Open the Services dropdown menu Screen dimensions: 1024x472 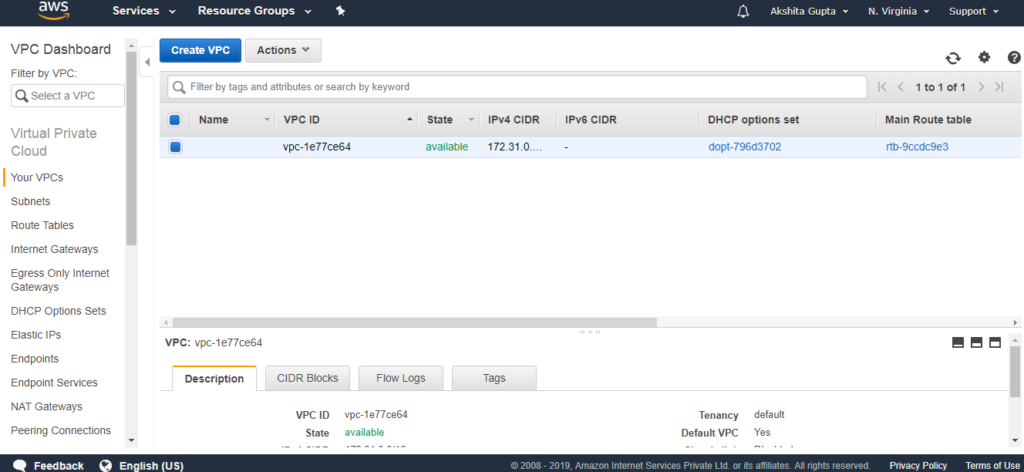pyautogui.click(x=144, y=11)
